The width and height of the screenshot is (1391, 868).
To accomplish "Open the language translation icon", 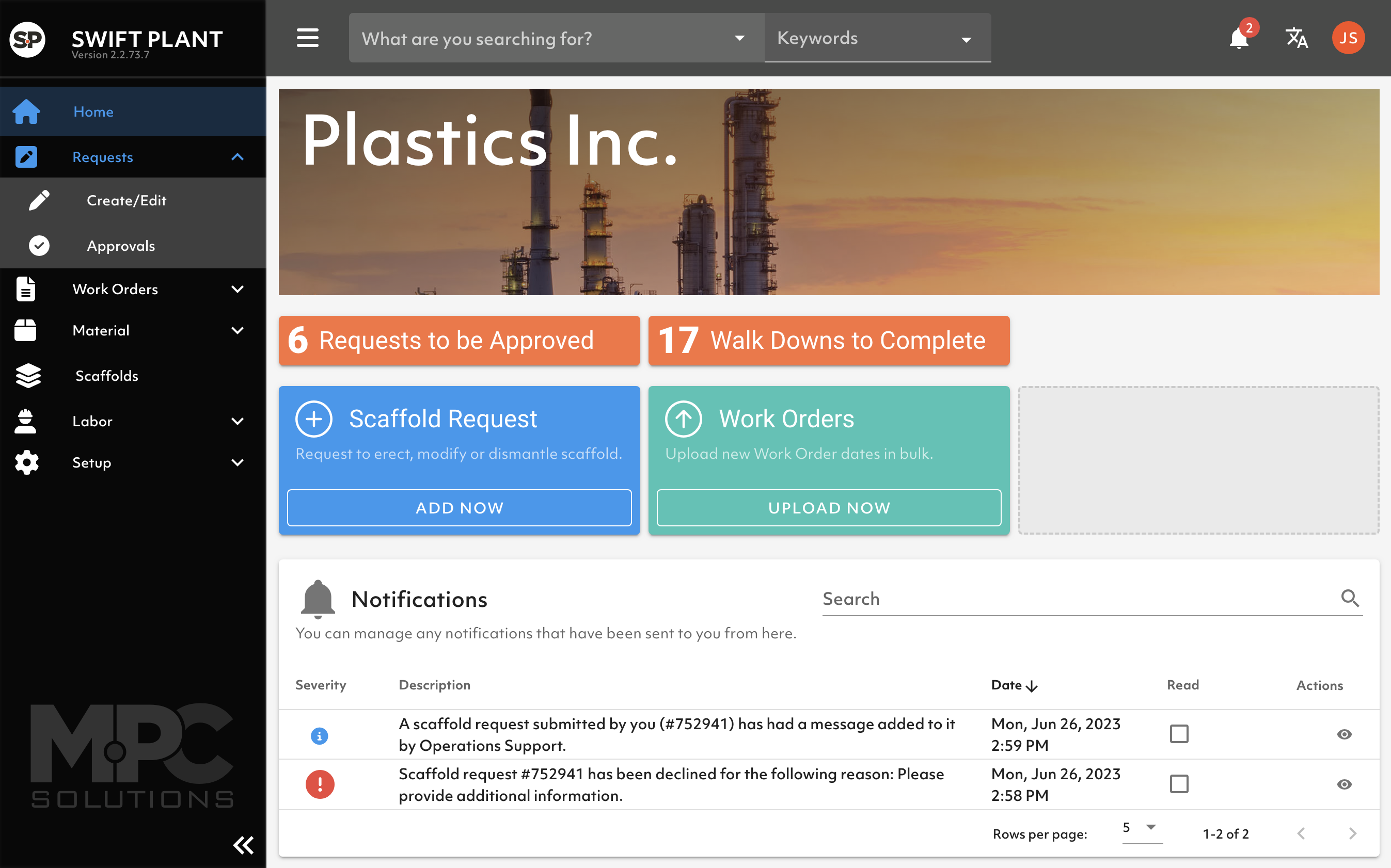I will [x=1296, y=39].
